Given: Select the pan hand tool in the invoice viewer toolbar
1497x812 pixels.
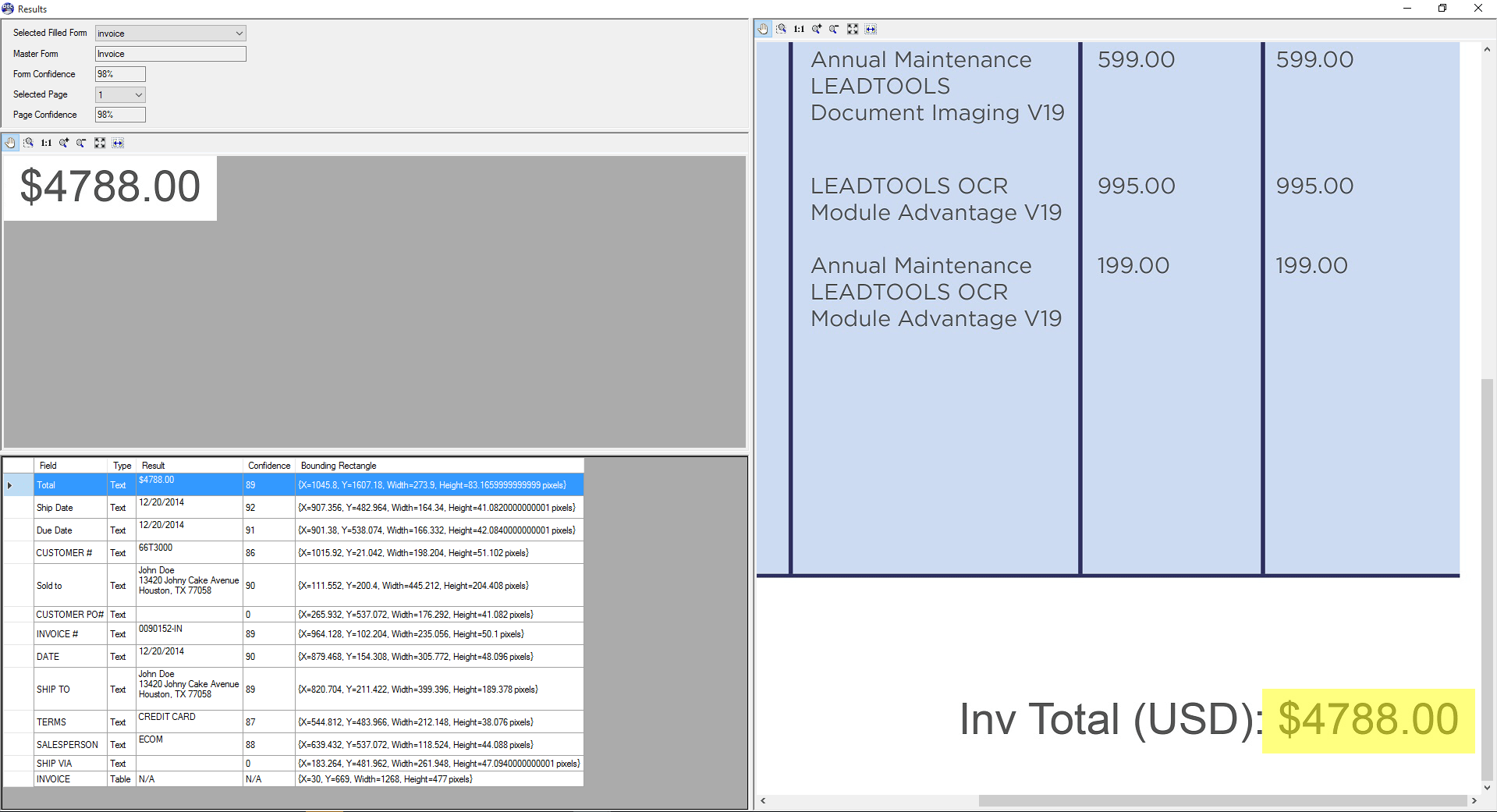Looking at the screenshot, I should [763, 29].
